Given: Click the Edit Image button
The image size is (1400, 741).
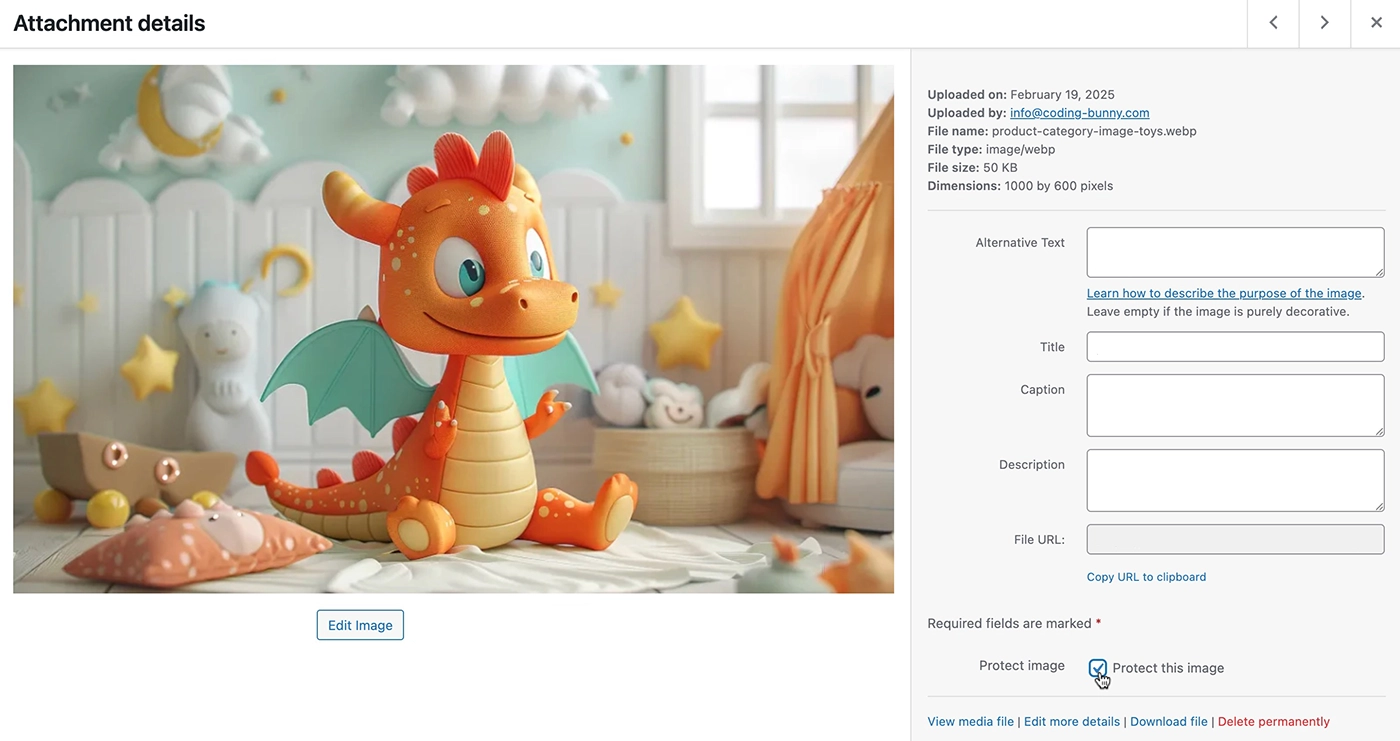Looking at the screenshot, I should 360,625.
